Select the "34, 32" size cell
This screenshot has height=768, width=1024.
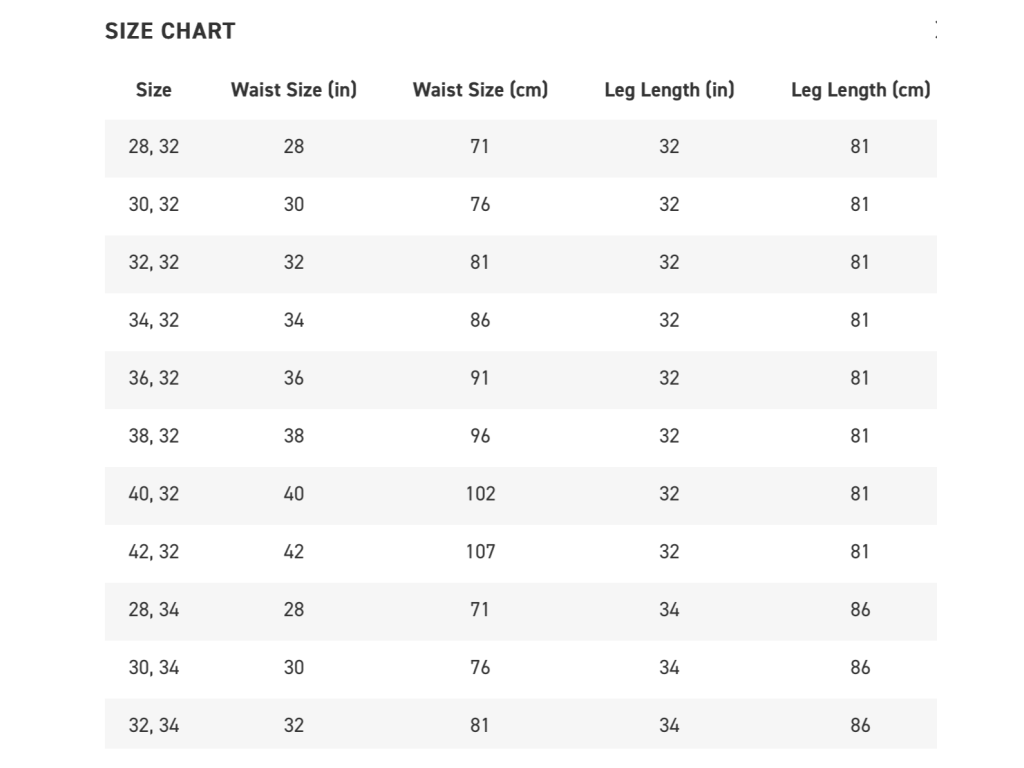click(154, 321)
